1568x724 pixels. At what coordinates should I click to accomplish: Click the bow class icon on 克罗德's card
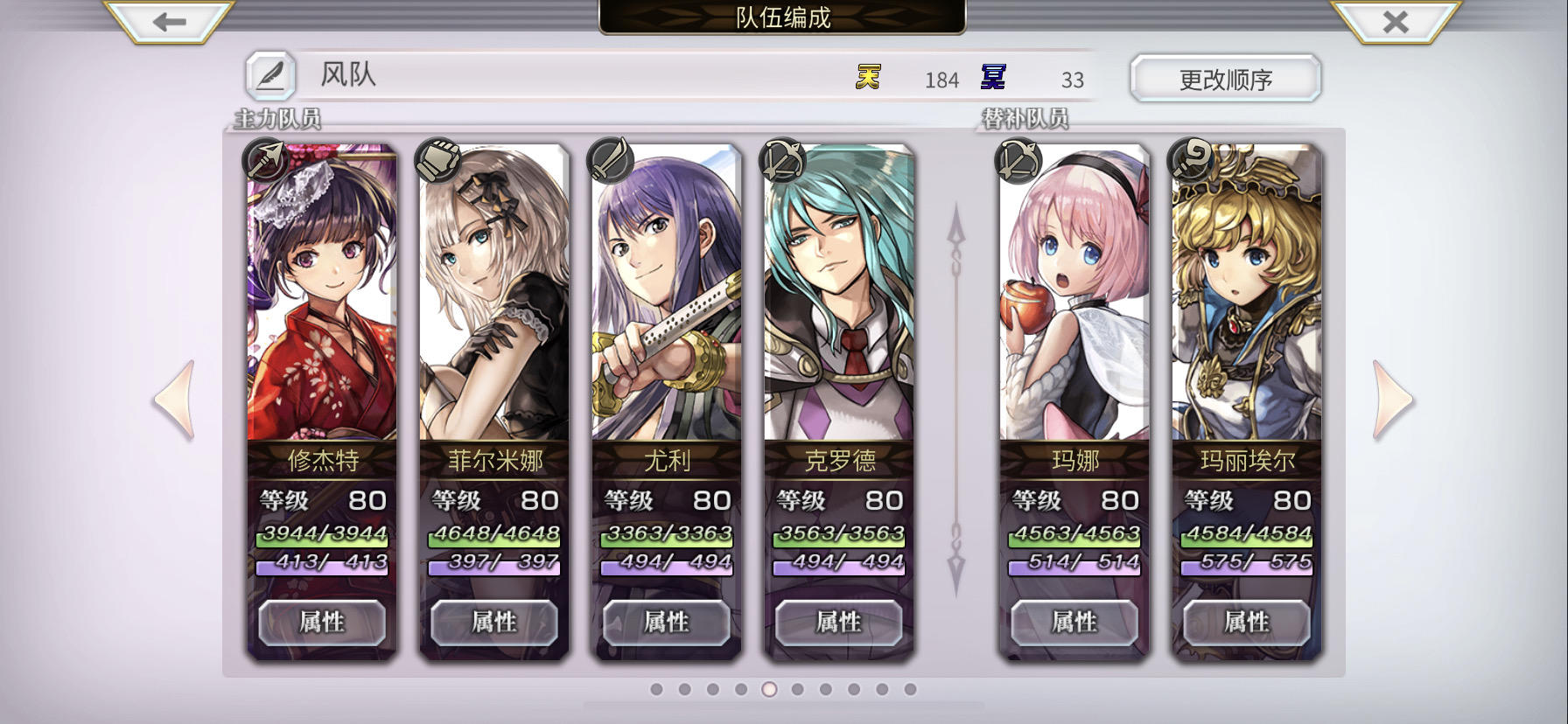(783, 160)
